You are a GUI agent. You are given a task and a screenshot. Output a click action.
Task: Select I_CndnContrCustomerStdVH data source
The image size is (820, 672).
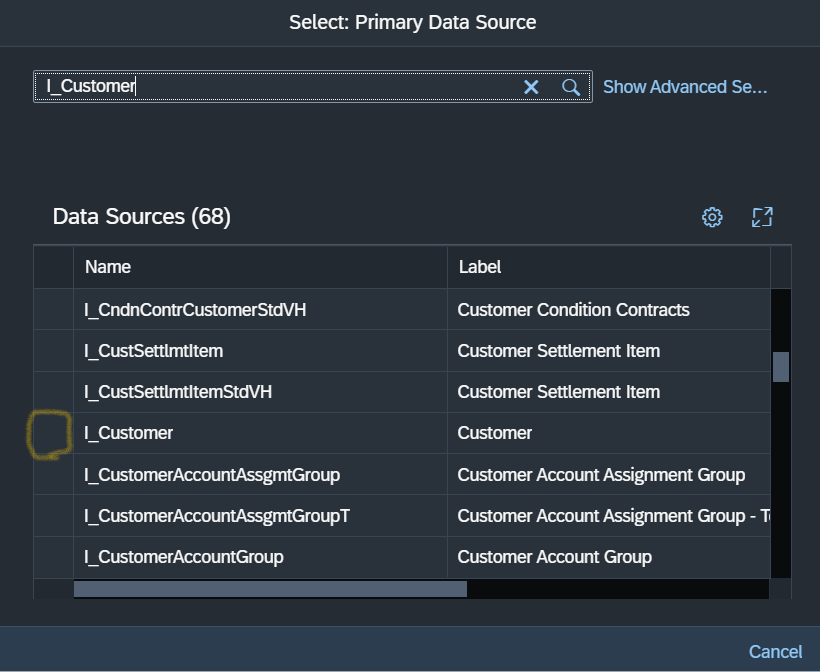[x=195, y=310]
